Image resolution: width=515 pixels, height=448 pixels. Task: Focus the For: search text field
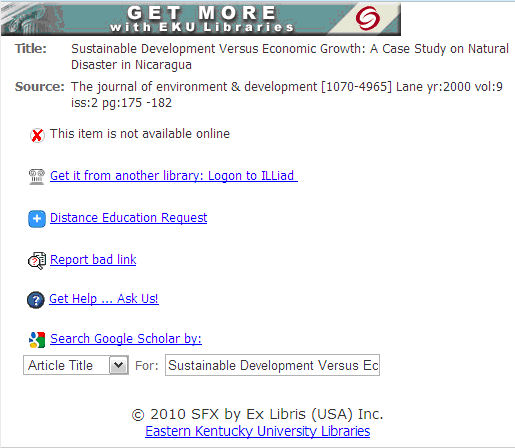(272, 365)
